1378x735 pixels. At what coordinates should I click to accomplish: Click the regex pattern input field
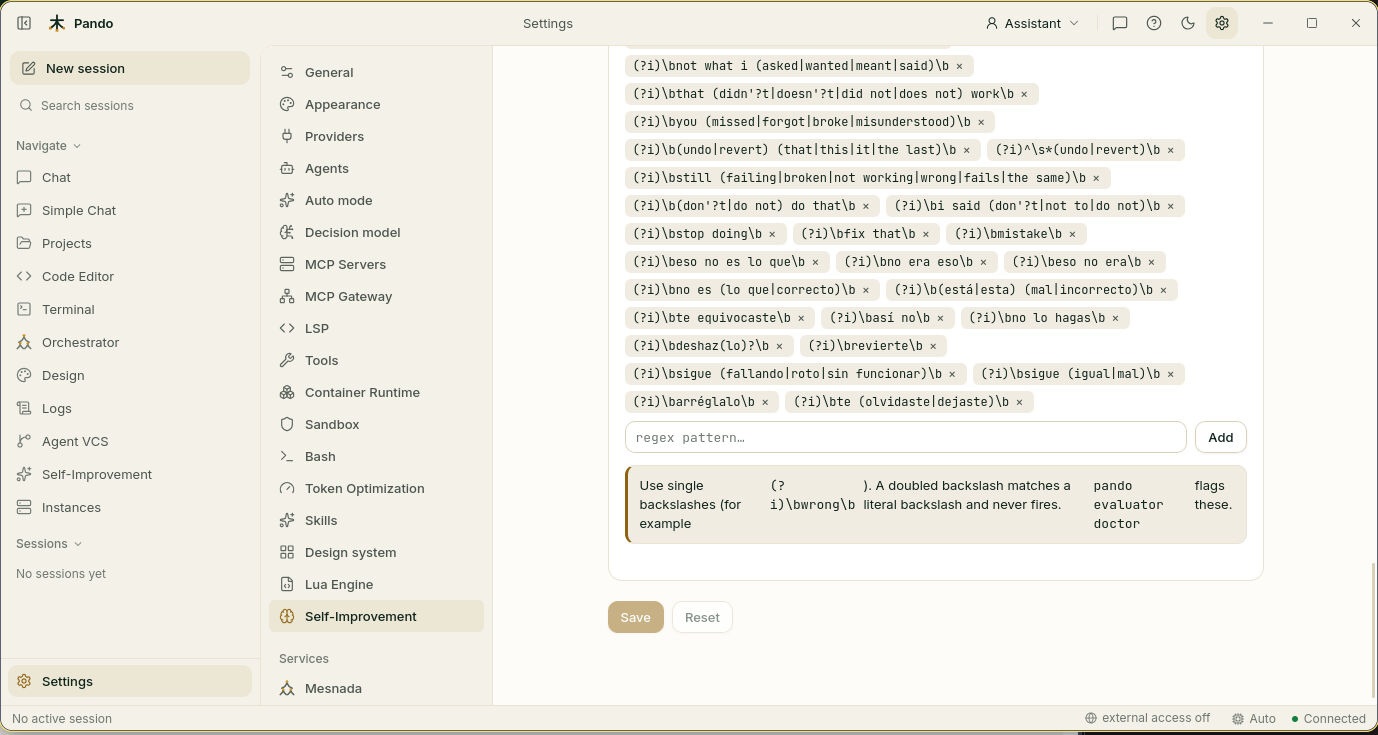[x=905, y=437]
